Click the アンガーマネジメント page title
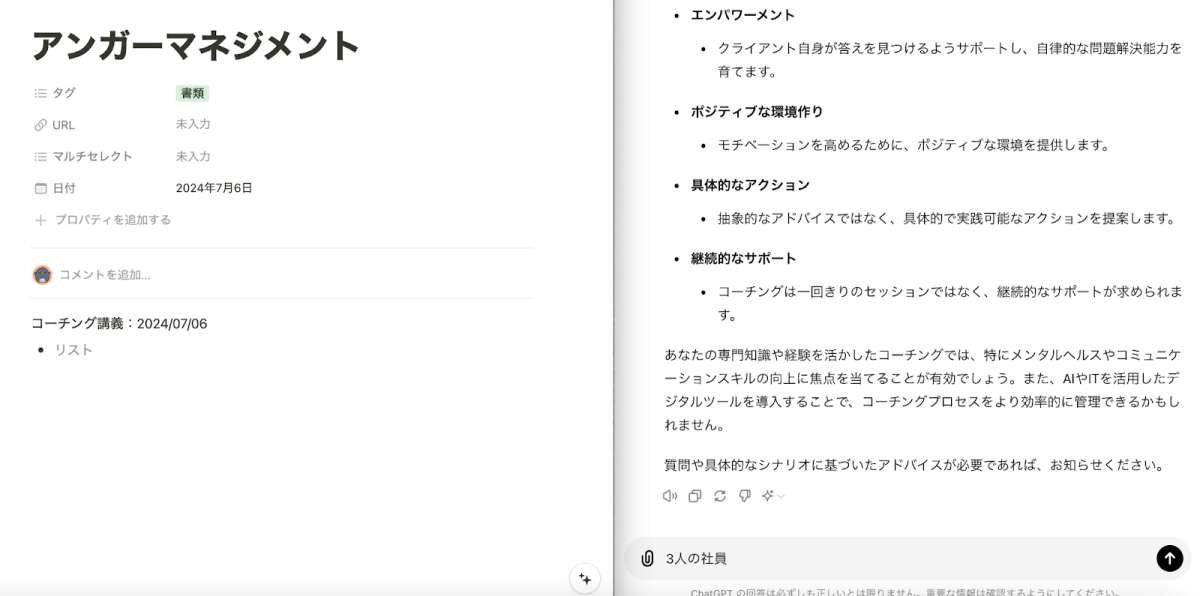 [196, 46]
